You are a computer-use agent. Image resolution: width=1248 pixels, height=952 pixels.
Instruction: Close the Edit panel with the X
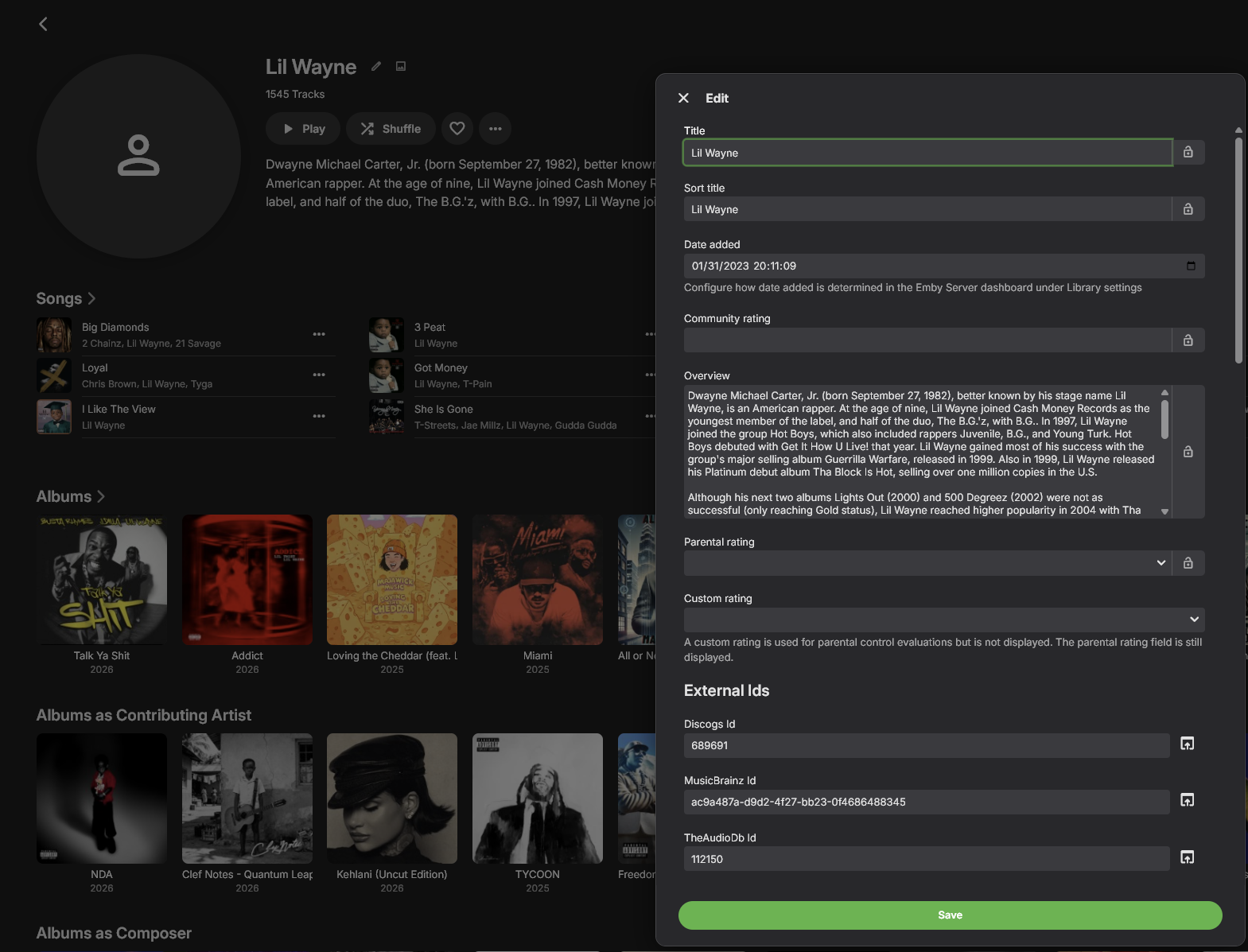pyautogui.click(x=683, y=98)
